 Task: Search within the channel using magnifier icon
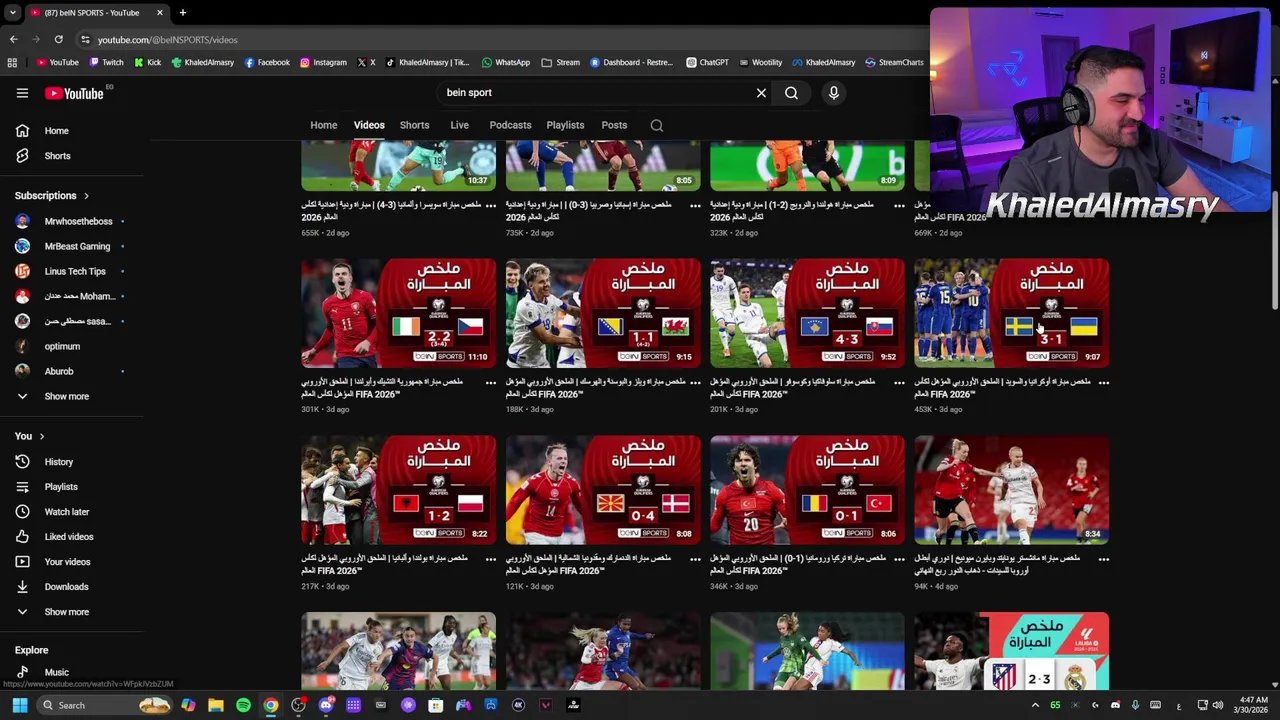[657, 125]
